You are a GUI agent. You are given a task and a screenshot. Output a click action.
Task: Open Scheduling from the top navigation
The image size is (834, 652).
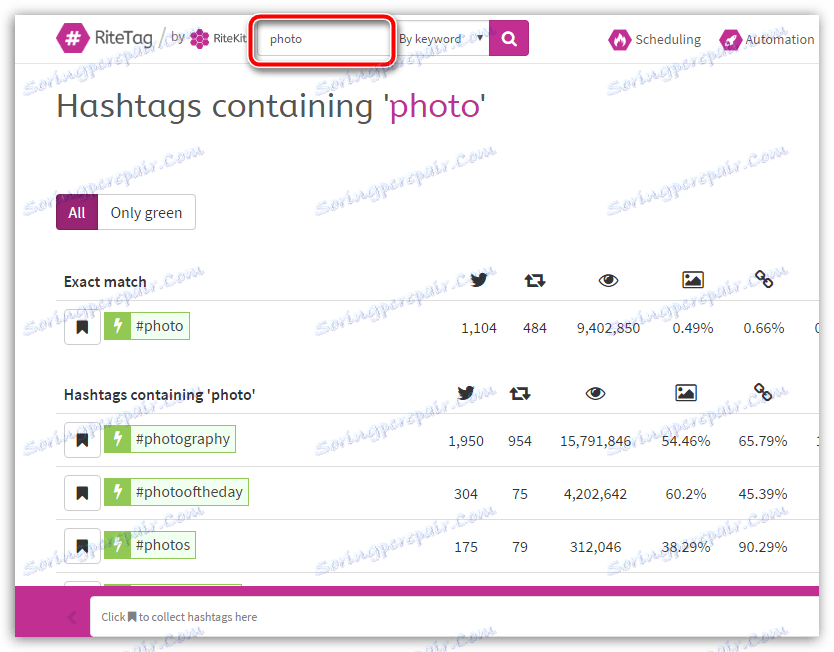pos(655,39)
